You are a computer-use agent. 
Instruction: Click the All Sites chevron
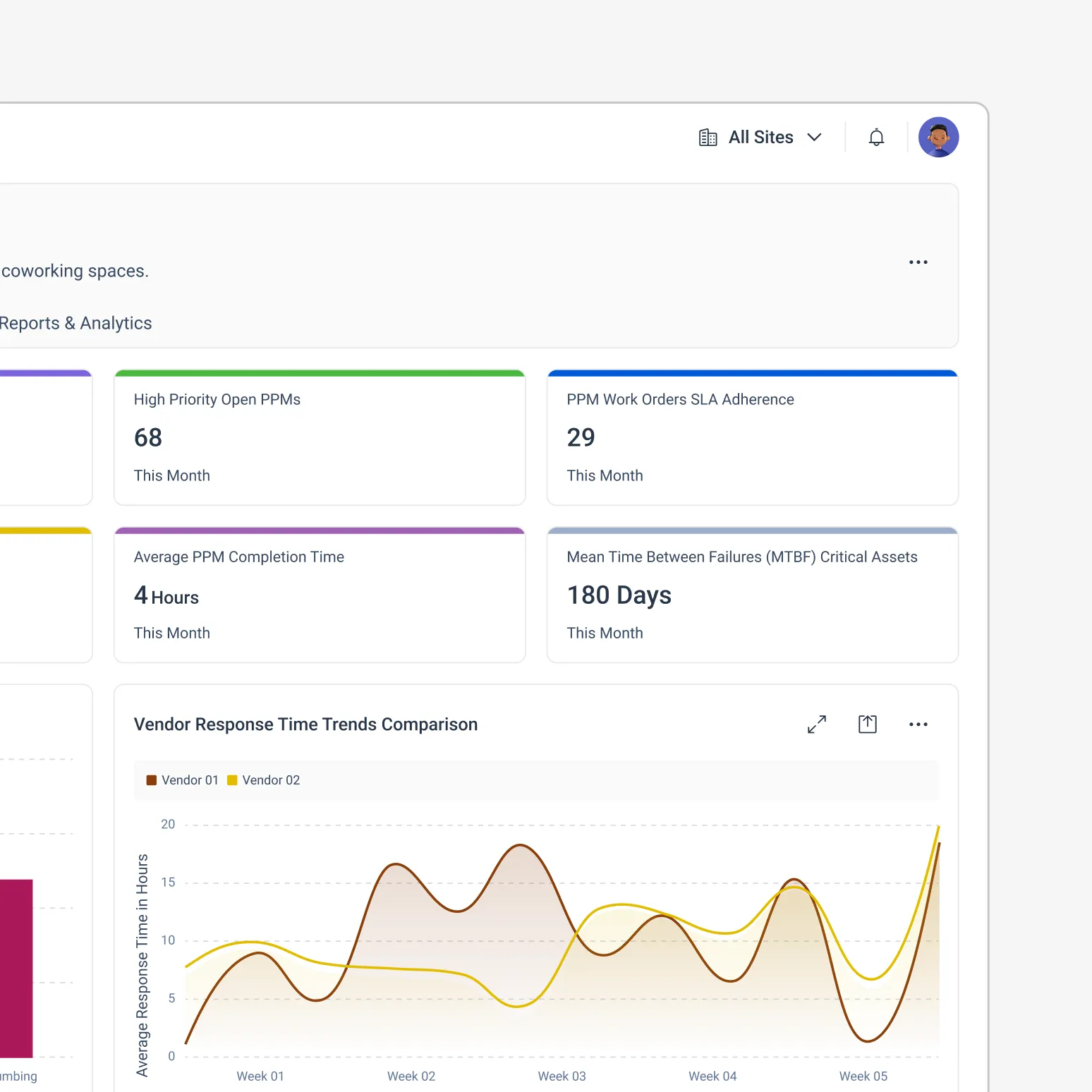pos(815,138)
